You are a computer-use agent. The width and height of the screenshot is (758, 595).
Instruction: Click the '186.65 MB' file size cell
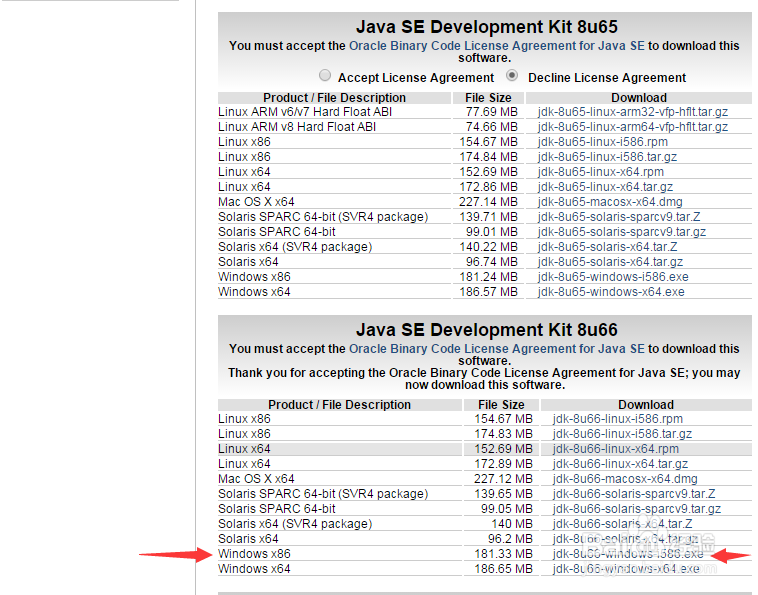pos(501,569)
